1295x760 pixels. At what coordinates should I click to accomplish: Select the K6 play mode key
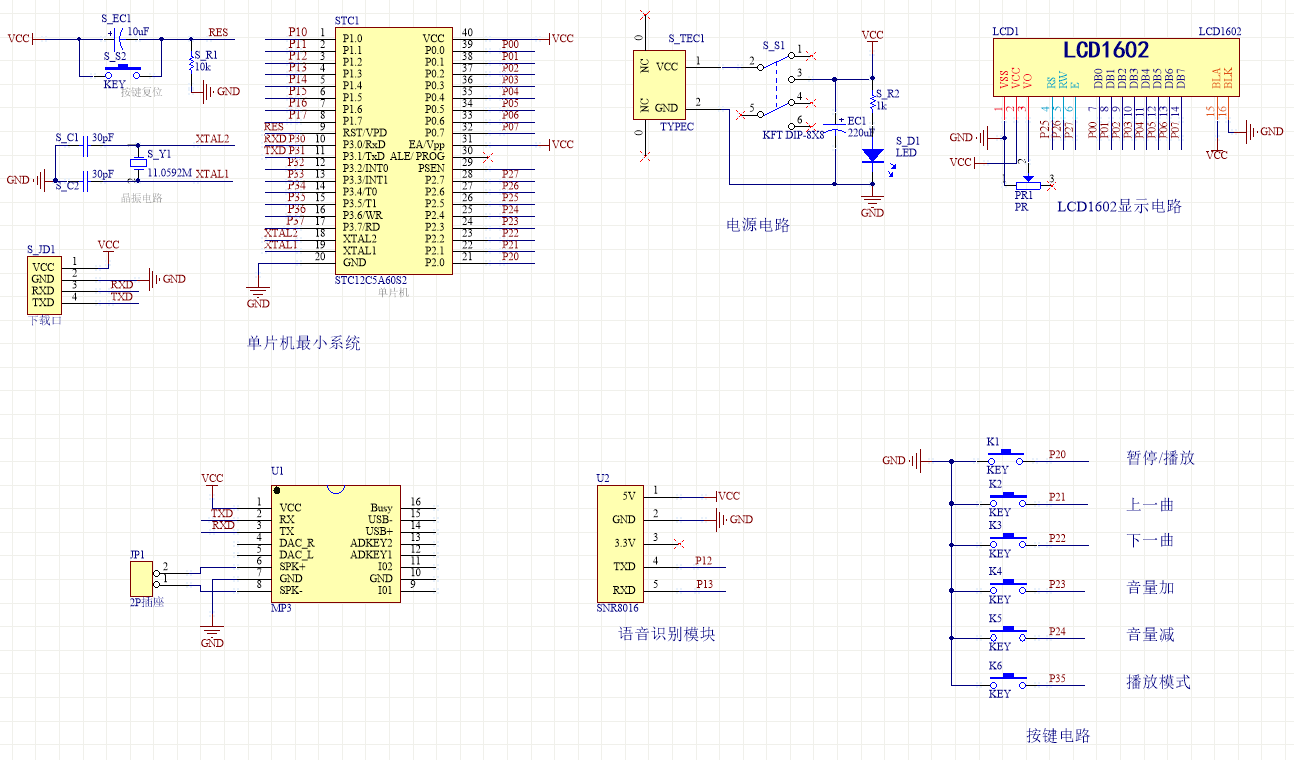click(1005, 681)
